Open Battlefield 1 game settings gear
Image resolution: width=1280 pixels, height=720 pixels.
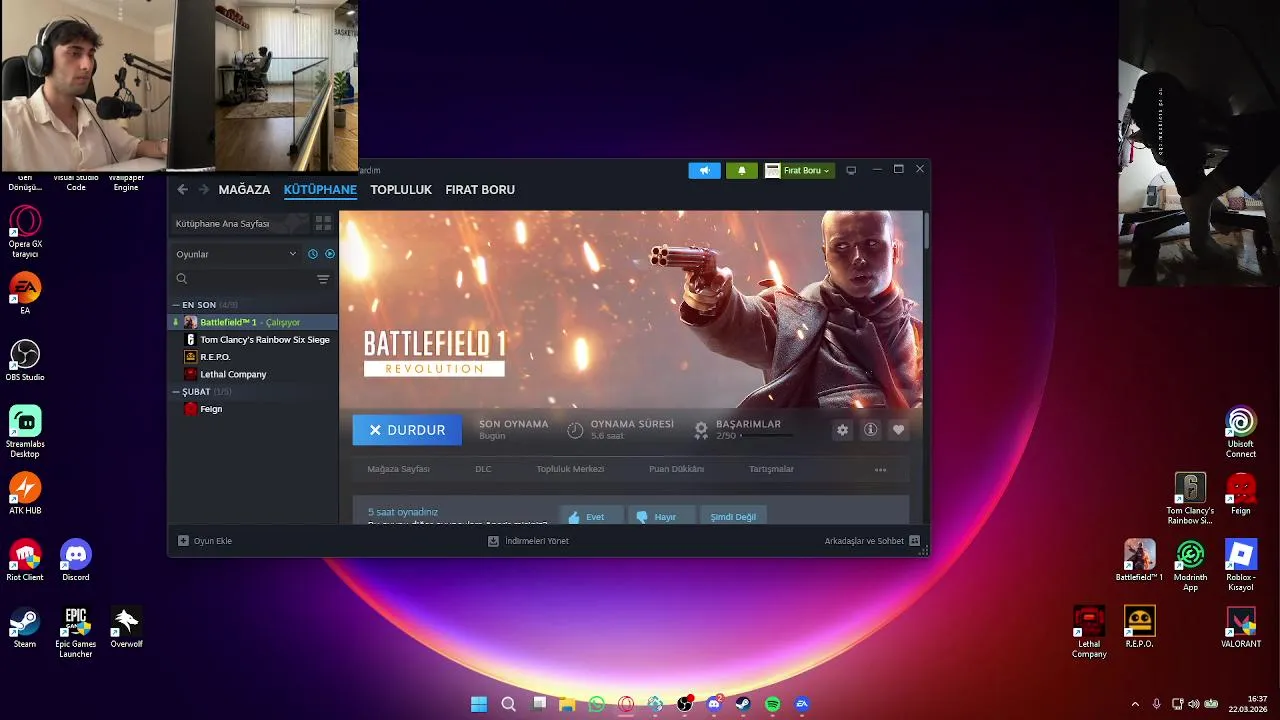pyautogui.click(x=842, y=430)
